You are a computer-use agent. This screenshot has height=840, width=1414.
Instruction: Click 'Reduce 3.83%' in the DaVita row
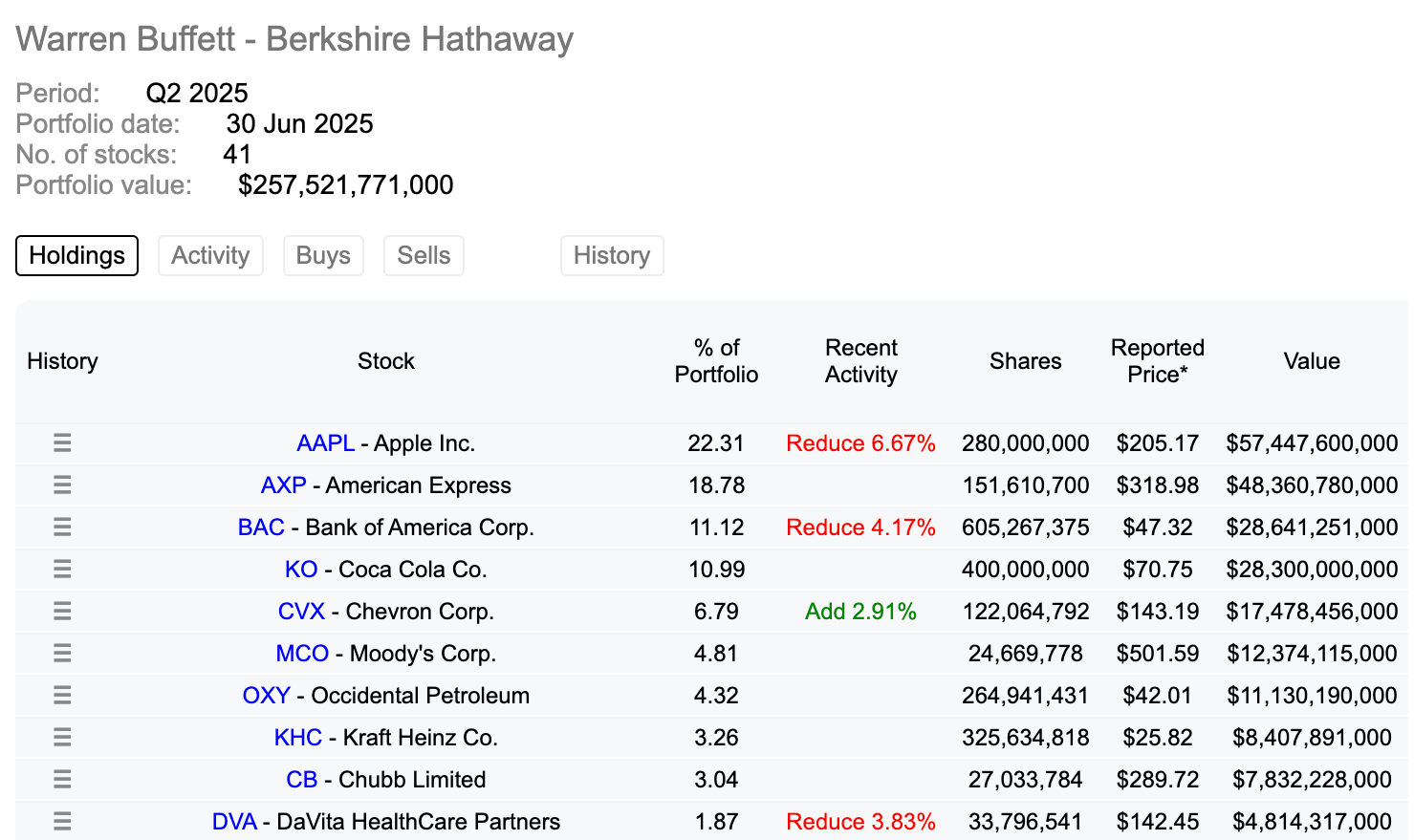860,822
